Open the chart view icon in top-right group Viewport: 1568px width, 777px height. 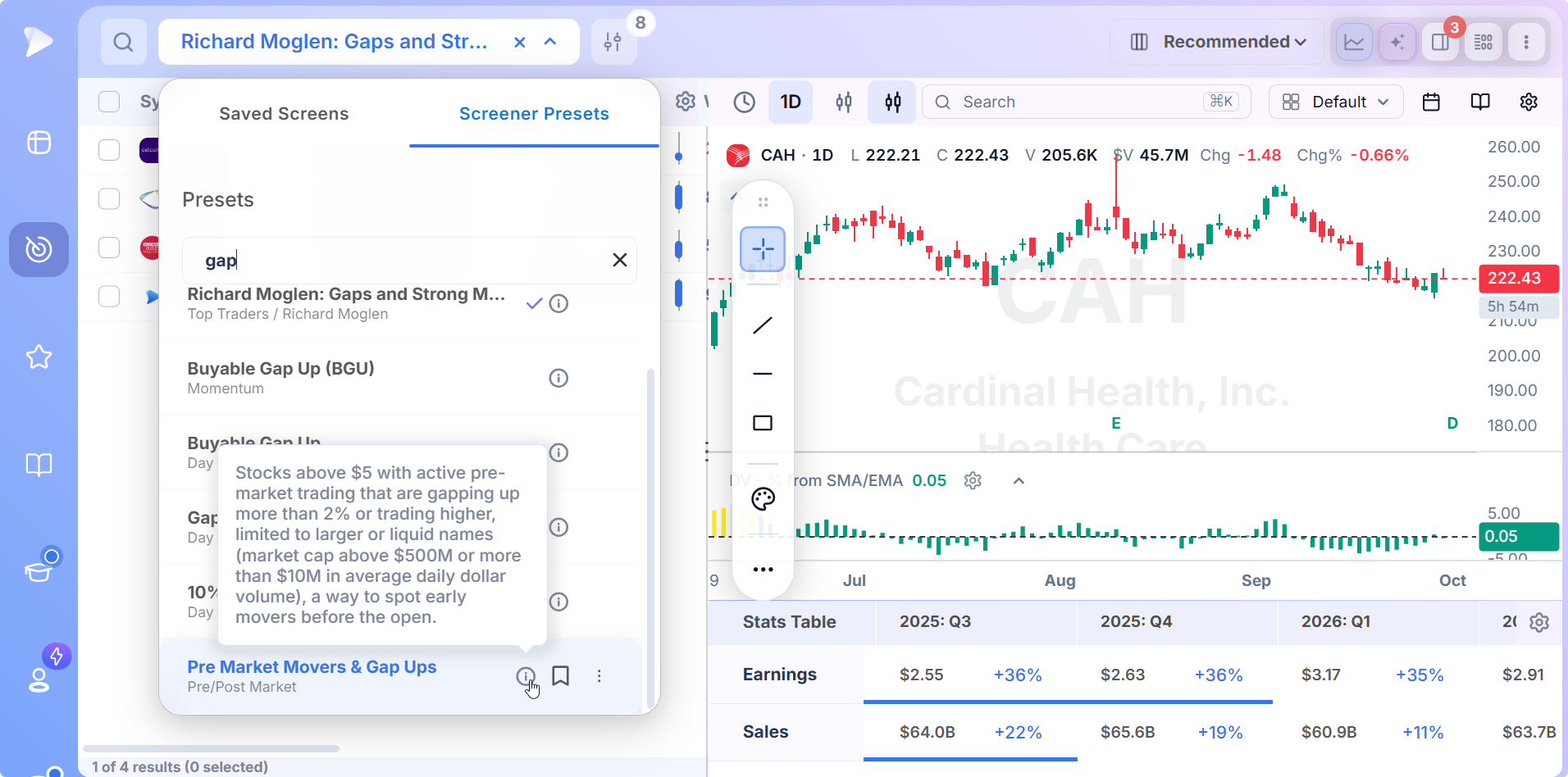pos(1354,42)
